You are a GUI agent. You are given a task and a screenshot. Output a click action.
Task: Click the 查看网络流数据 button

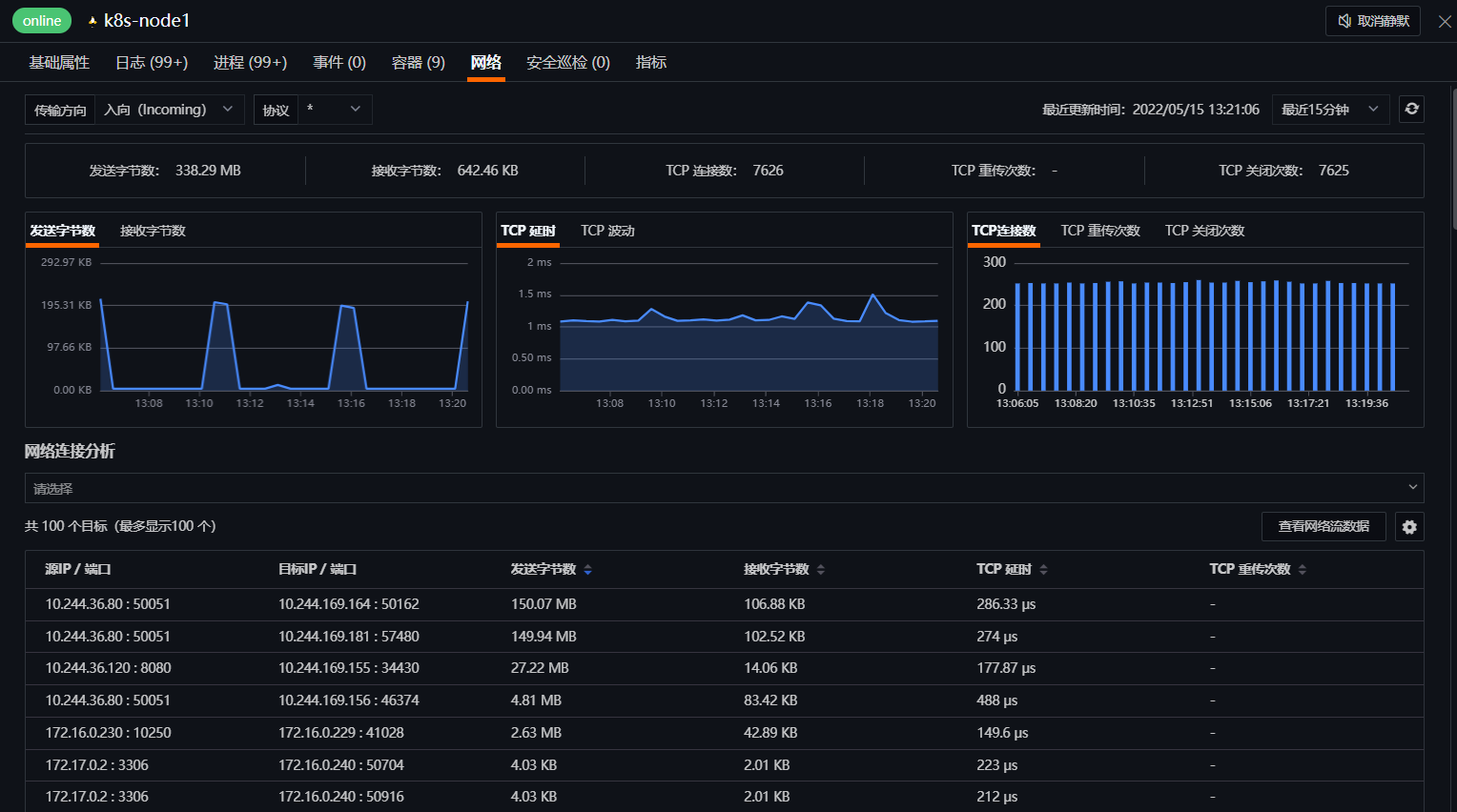tap(1324, 526)
